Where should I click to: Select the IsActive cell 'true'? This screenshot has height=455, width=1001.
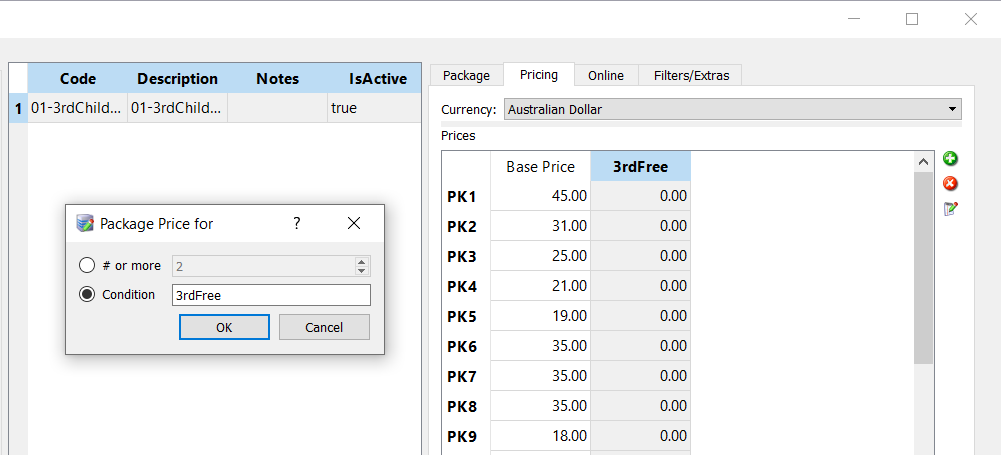pyautogui.click(x=375, y=108)
